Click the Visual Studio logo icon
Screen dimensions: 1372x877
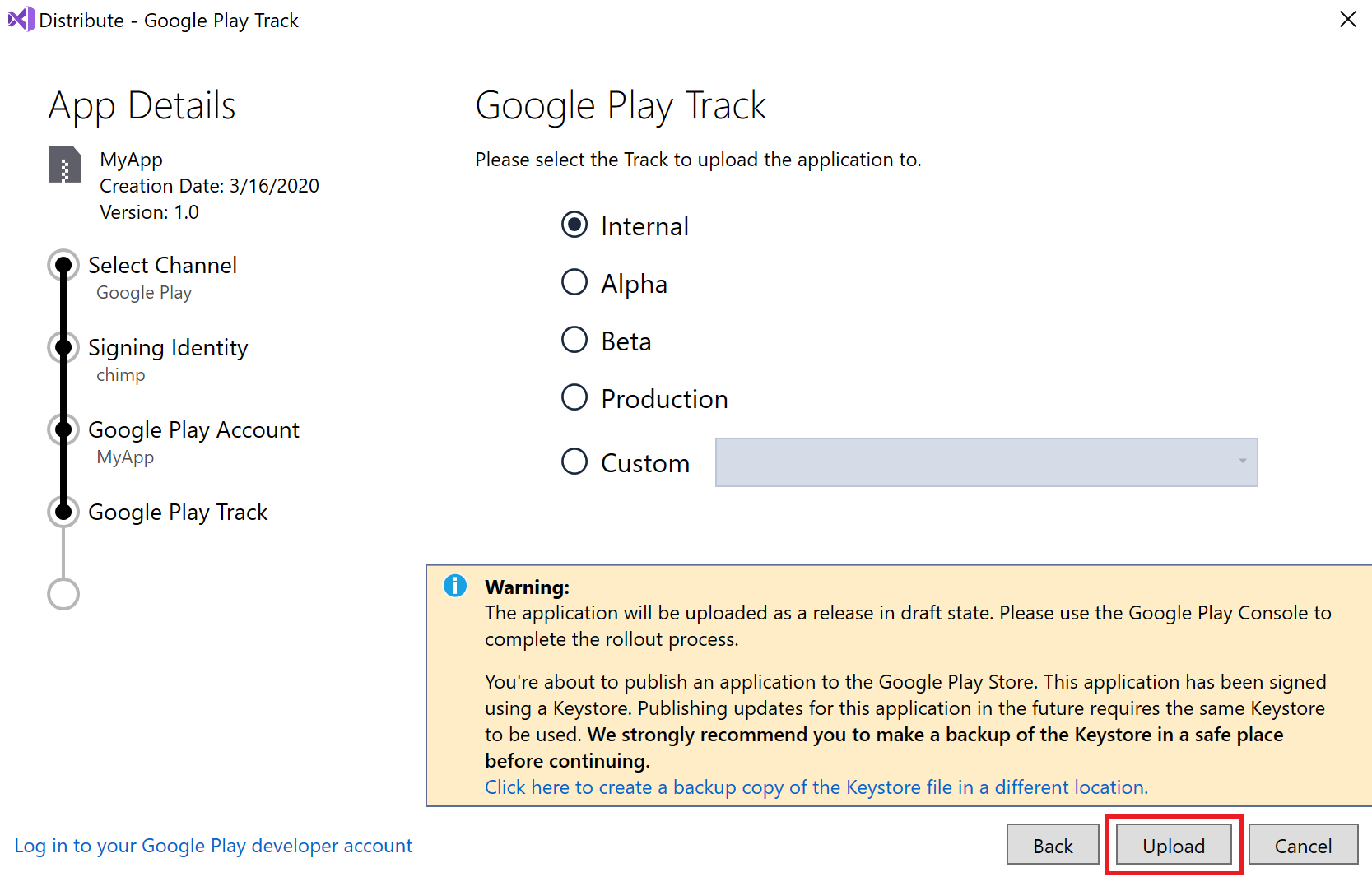tap(21, 19)
